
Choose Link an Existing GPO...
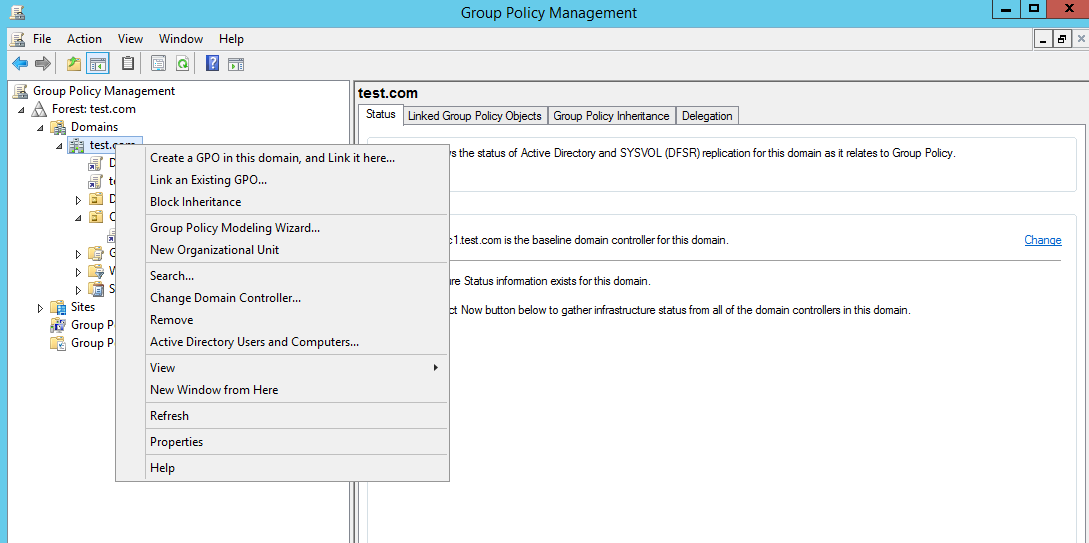tap(283, 180)
